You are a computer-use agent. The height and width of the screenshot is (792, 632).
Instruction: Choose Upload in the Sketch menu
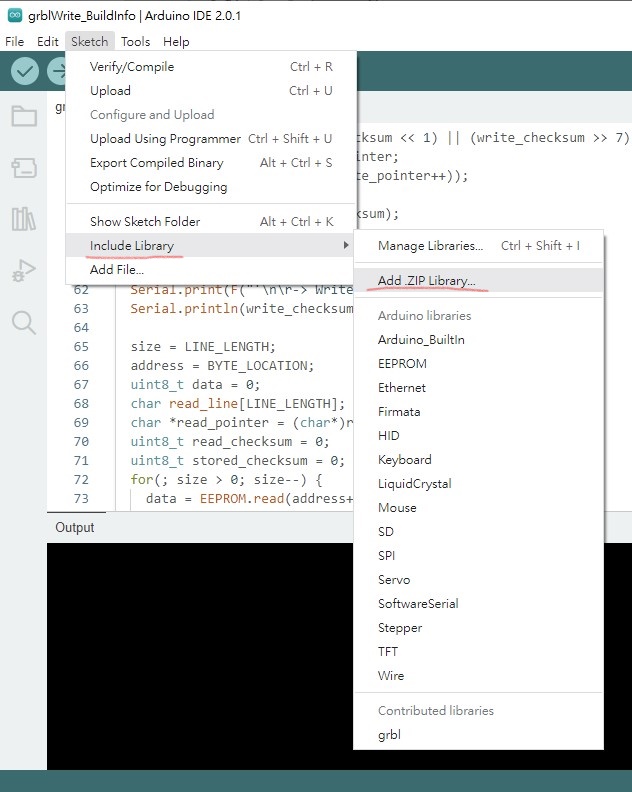(211, 91)
